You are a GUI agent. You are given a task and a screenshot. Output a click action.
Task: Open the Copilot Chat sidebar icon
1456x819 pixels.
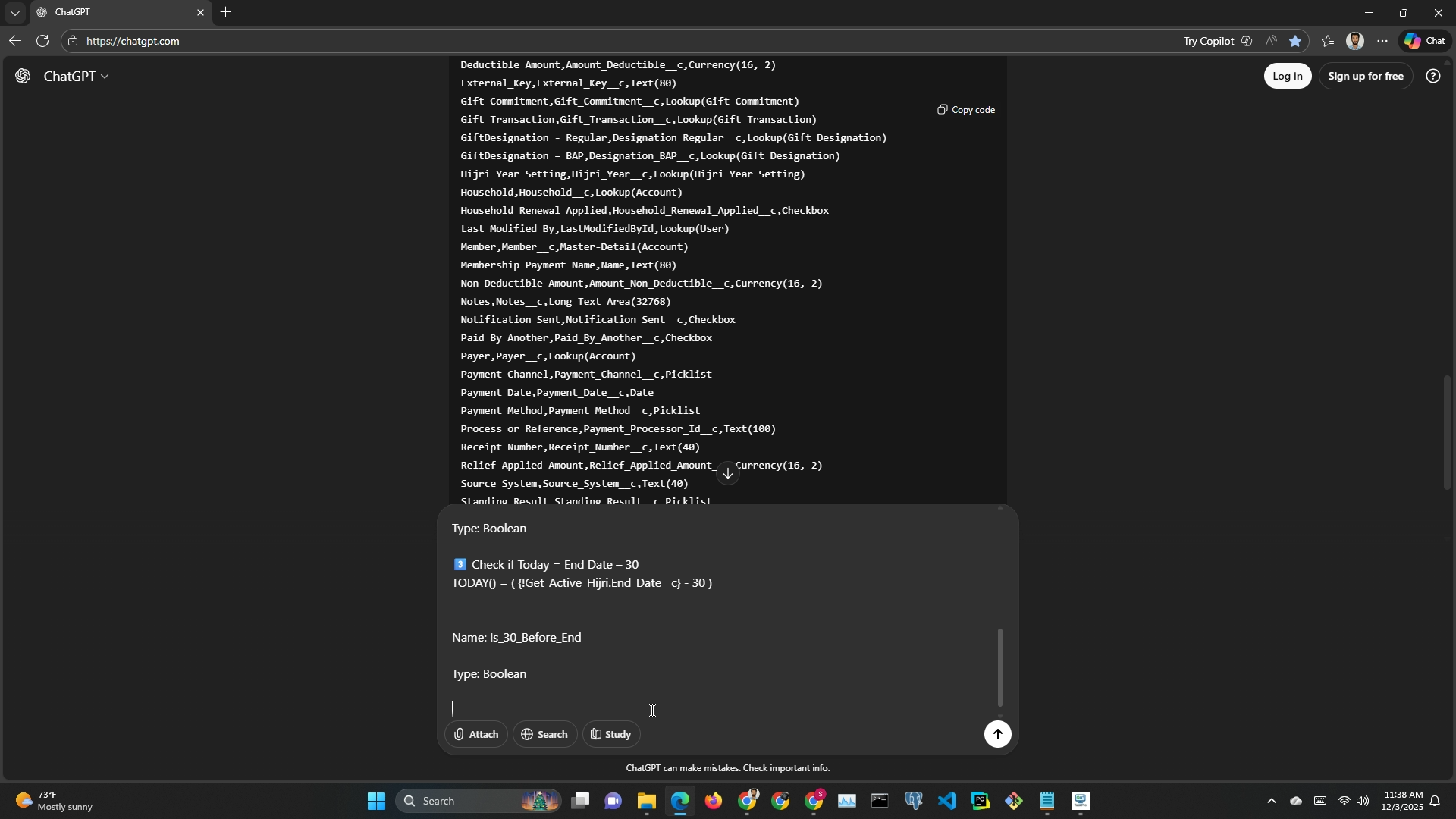click(1425, 41)
